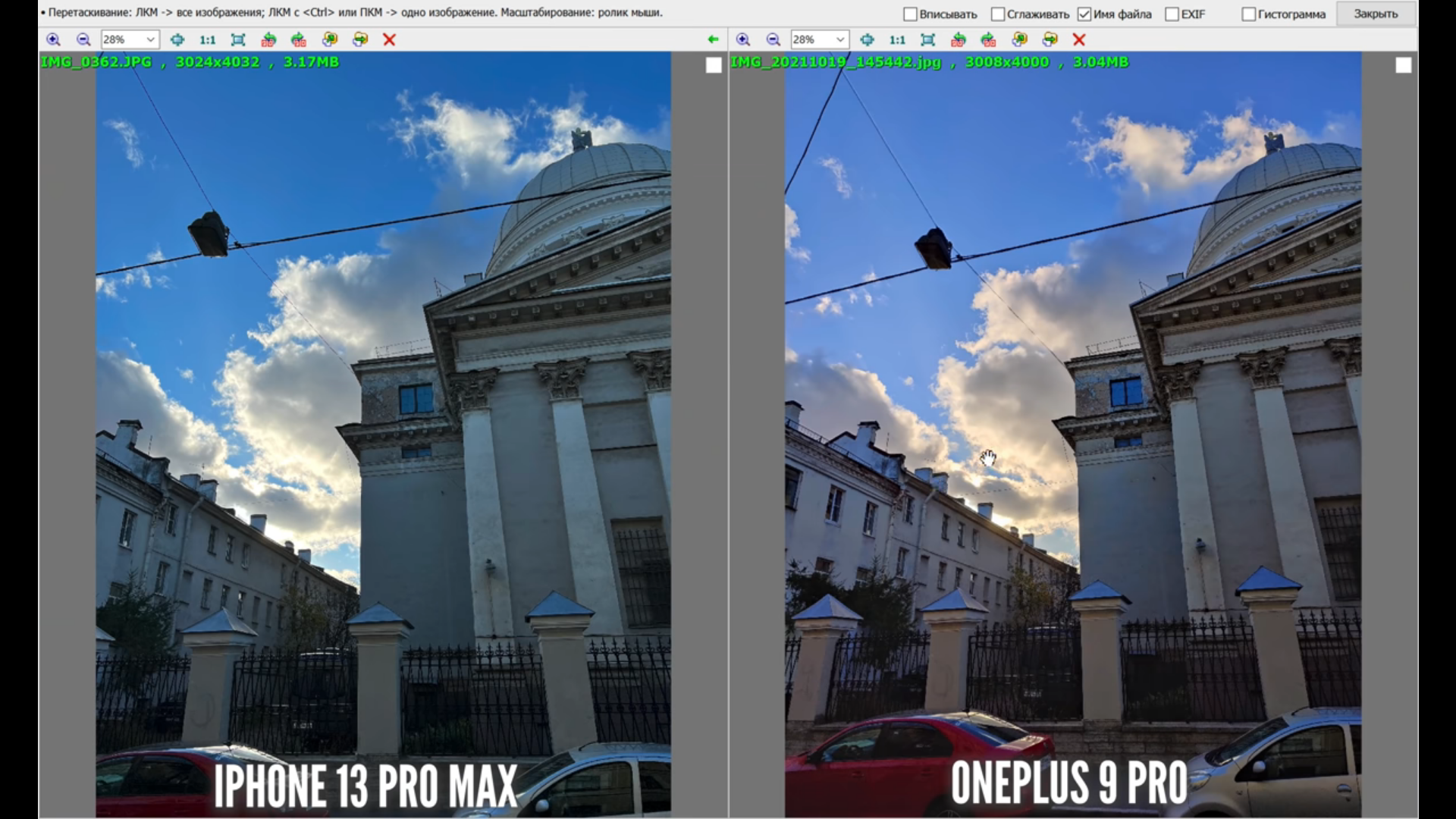The width and height of the screenshot is (1456, 819).
Task: Copy right pane image to folder
Action: click(1020, 39)
